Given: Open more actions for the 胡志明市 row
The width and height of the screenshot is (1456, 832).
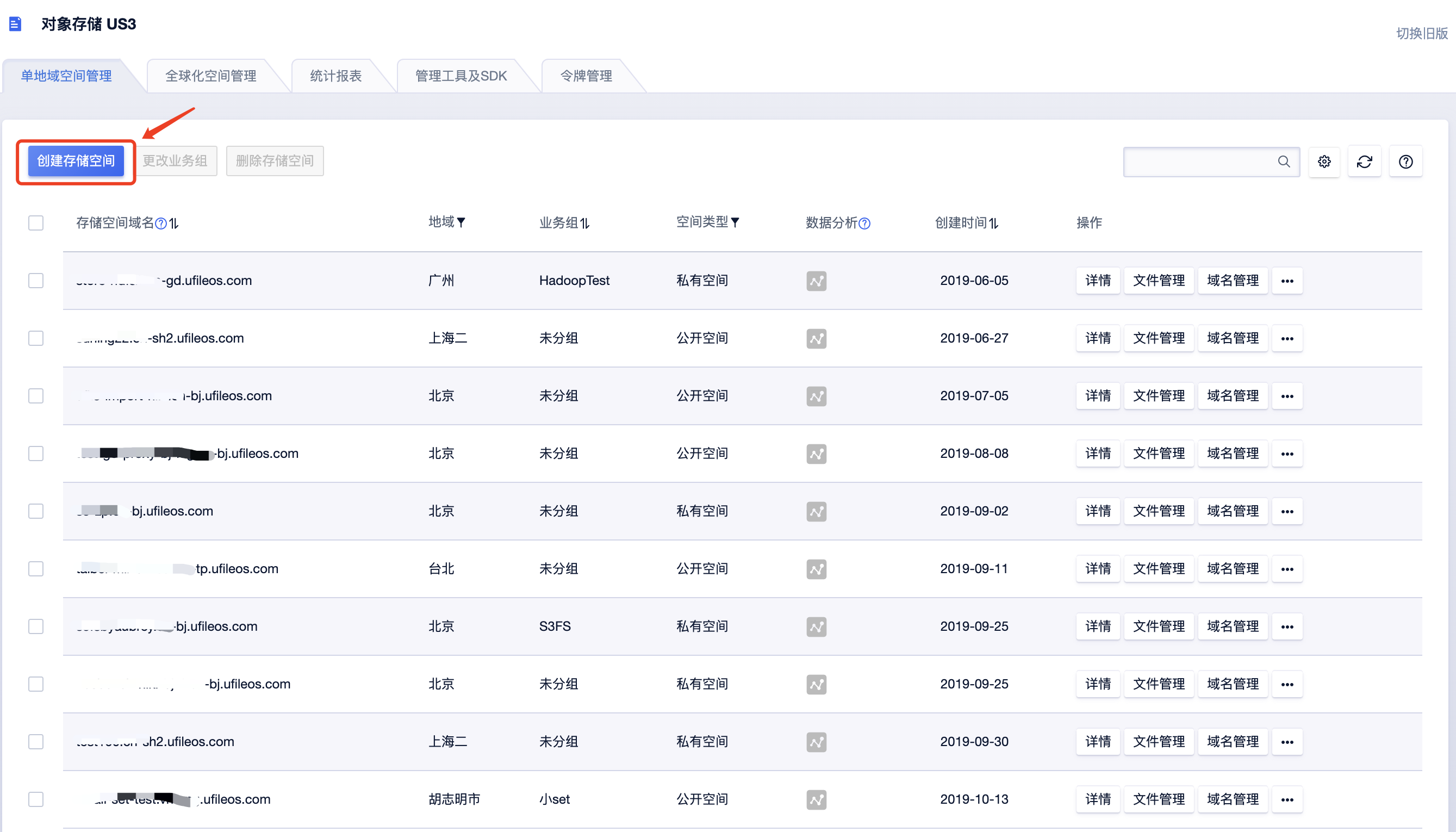Looking at the screenshot, I should click(x=1286, y=800).
